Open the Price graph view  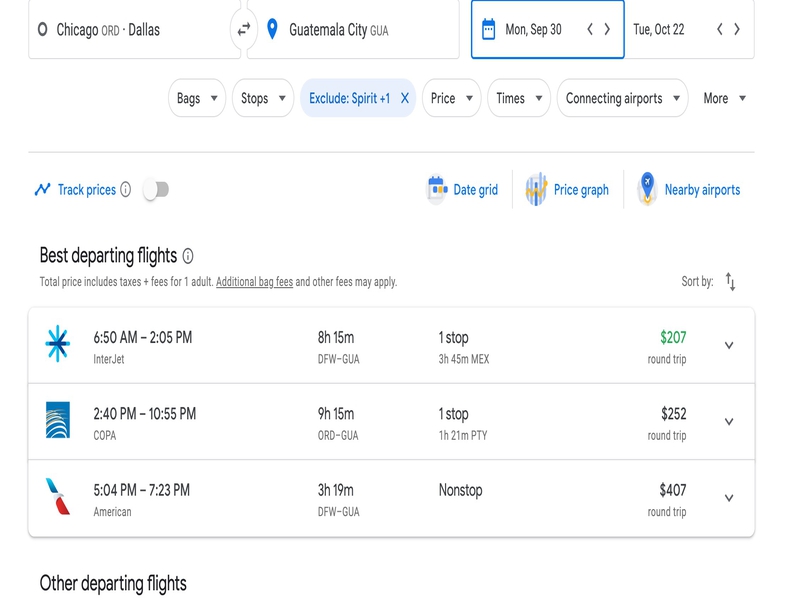pos(567,190)
